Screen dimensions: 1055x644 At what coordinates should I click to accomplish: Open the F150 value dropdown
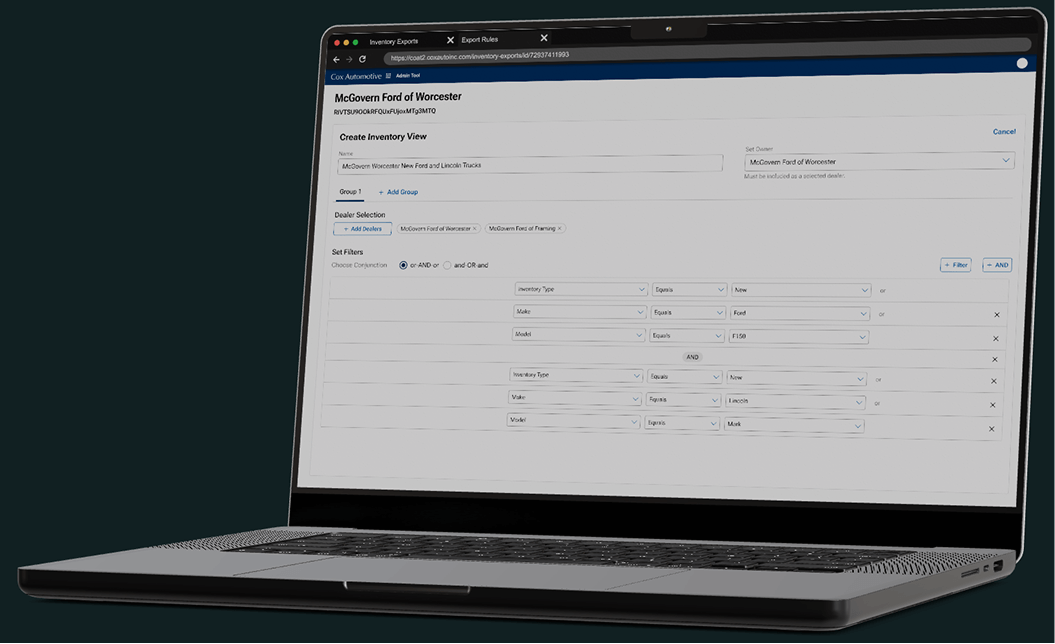tap(799, 336)
